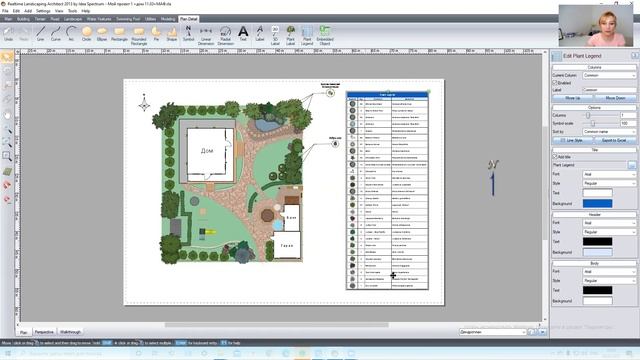Image resolution: width=640 pixels, height=360 pixels.
Task: Select the Rounded Rectangle tool
Action: [139, 36]
